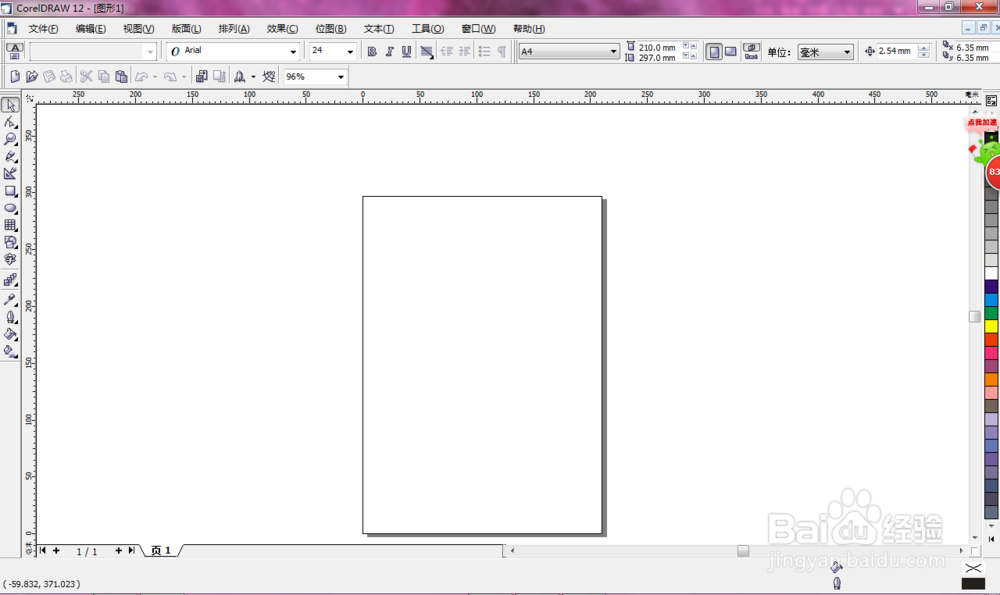Click the Cut scissors icon
This screenshot has height=595, width=1000.
(86, 77)
